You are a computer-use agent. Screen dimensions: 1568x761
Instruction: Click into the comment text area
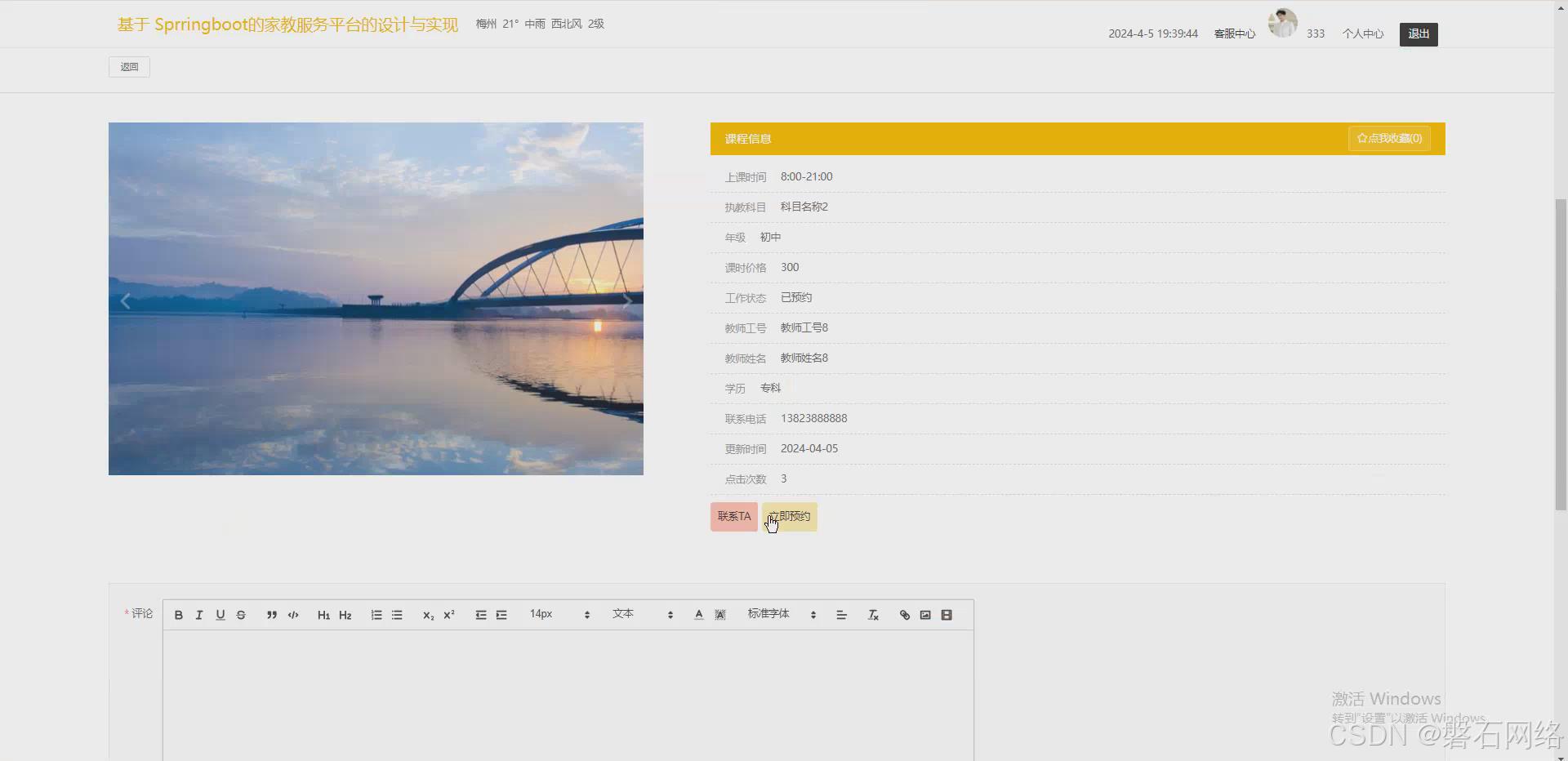pyautogui.click(x=568, y=696)
